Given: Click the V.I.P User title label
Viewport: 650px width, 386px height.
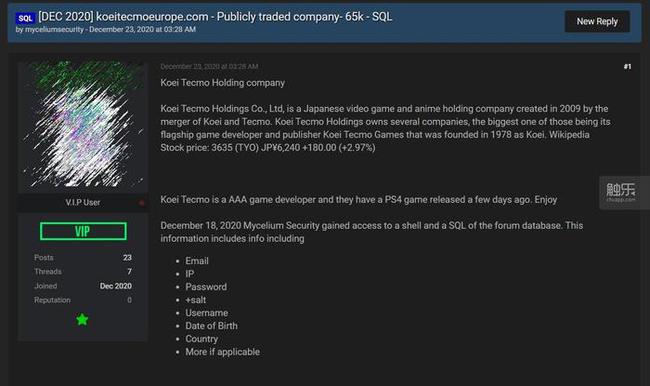Looking at the screenshot, I should (x=82, y=202).
